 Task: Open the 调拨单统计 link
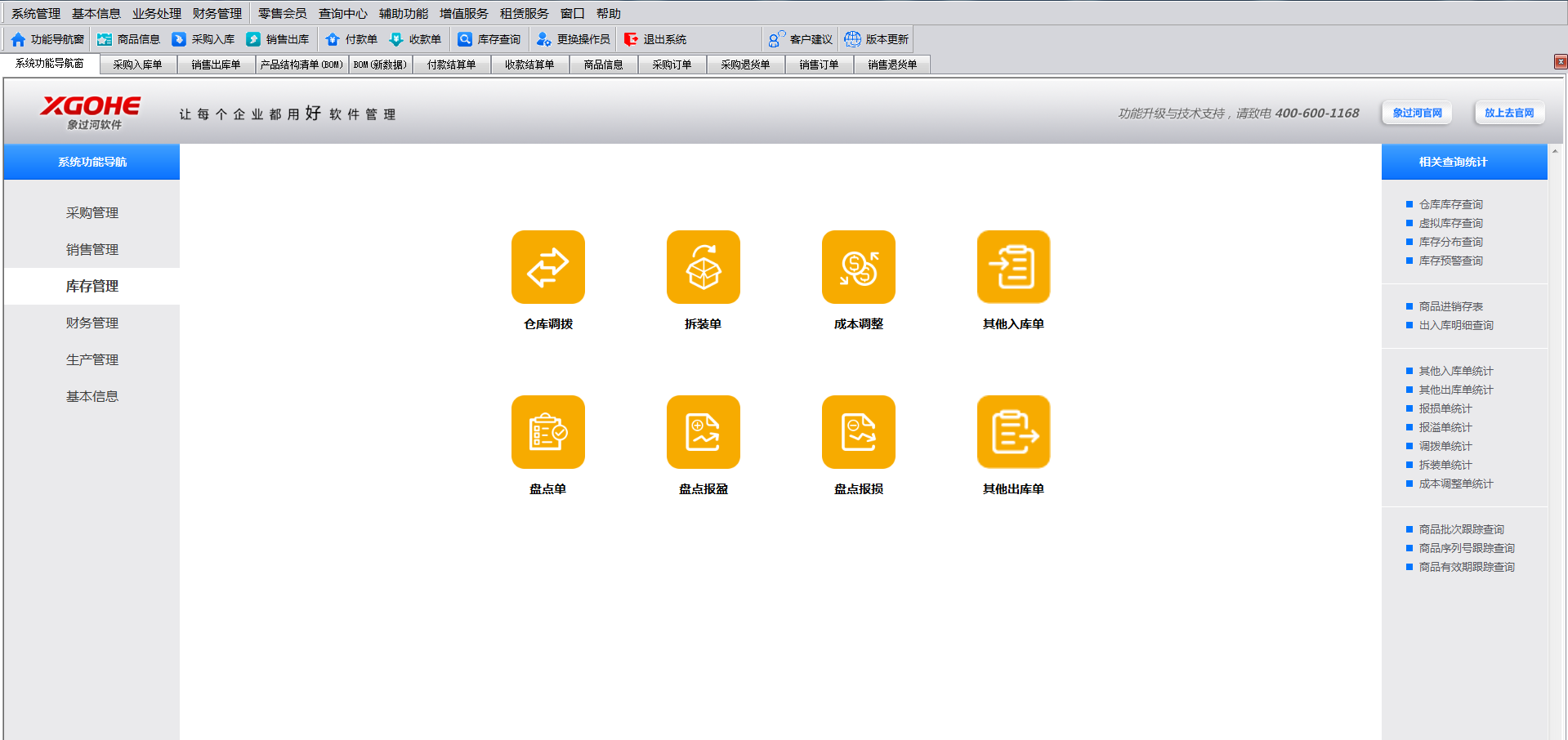[x=1445, y=446]
